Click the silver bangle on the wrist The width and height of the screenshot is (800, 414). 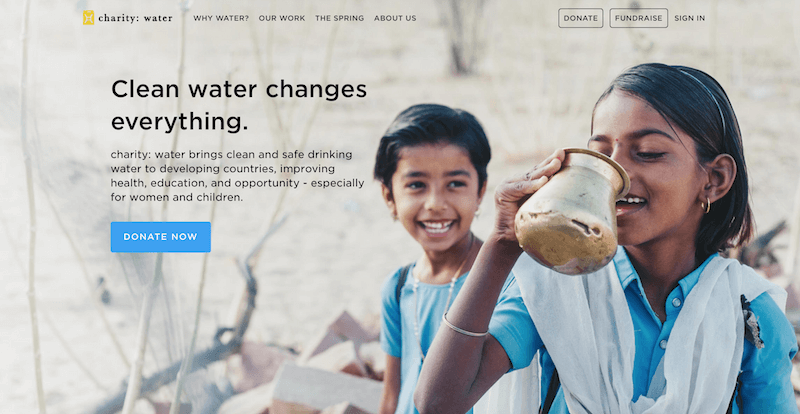click(464, 327)
